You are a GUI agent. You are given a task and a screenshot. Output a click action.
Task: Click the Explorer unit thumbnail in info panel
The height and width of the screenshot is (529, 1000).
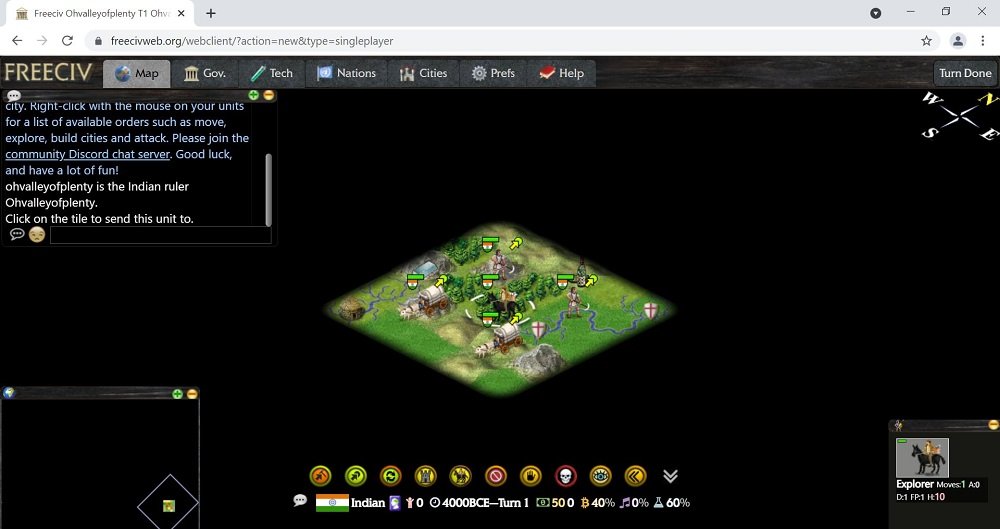(922, 457)
